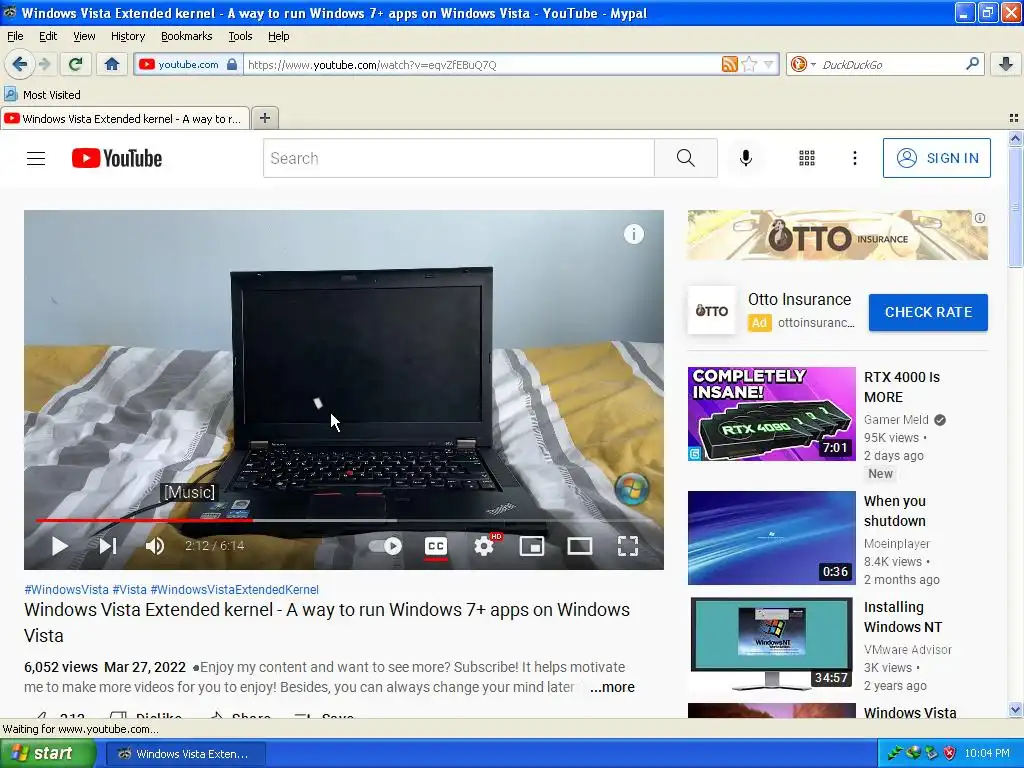The width and height of the screenshot is (1024, 768).
Task: Open the Bookmarks menu
Action: click(x=187, y=36)
